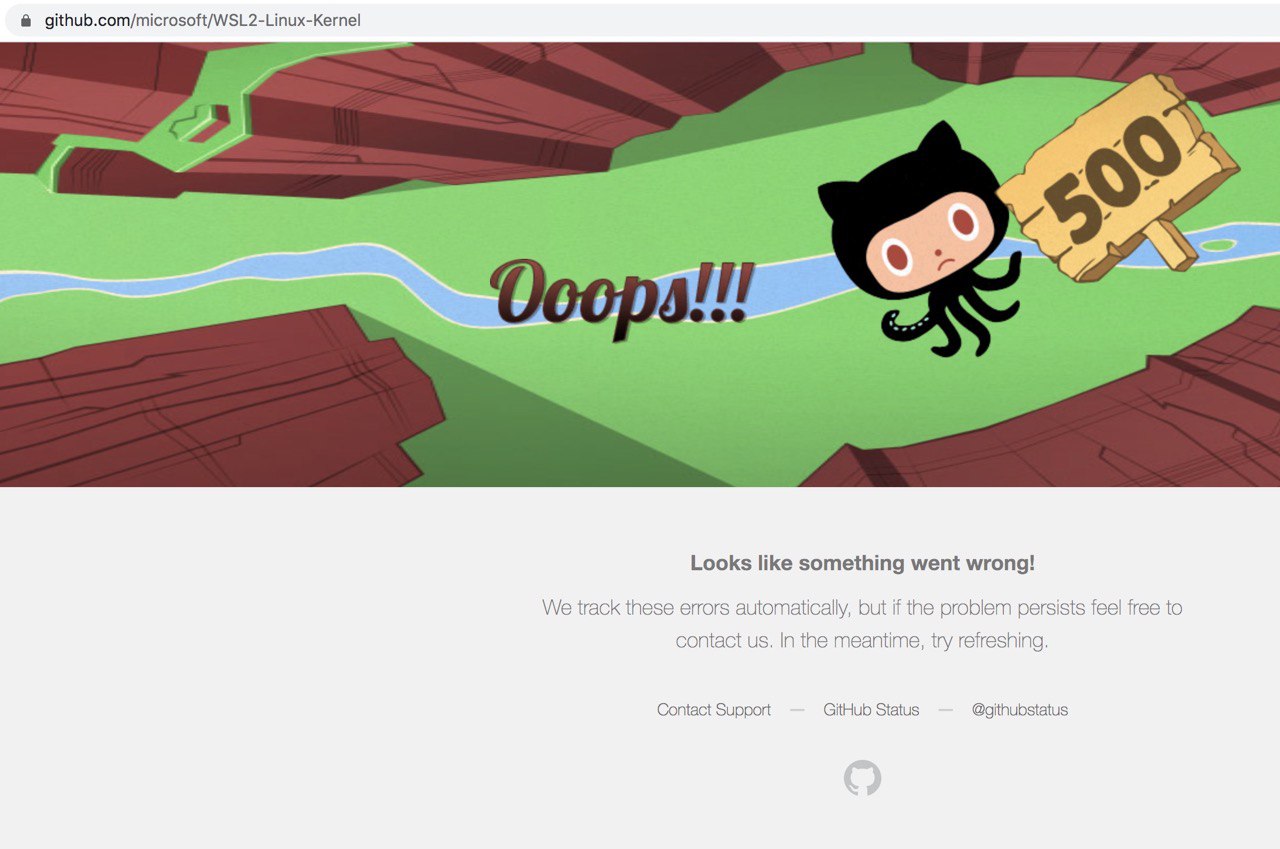Click the padlock icon in the address bar
This screenshot has height=849, width=1280.
pyautogui.click(x=26, y=20)
